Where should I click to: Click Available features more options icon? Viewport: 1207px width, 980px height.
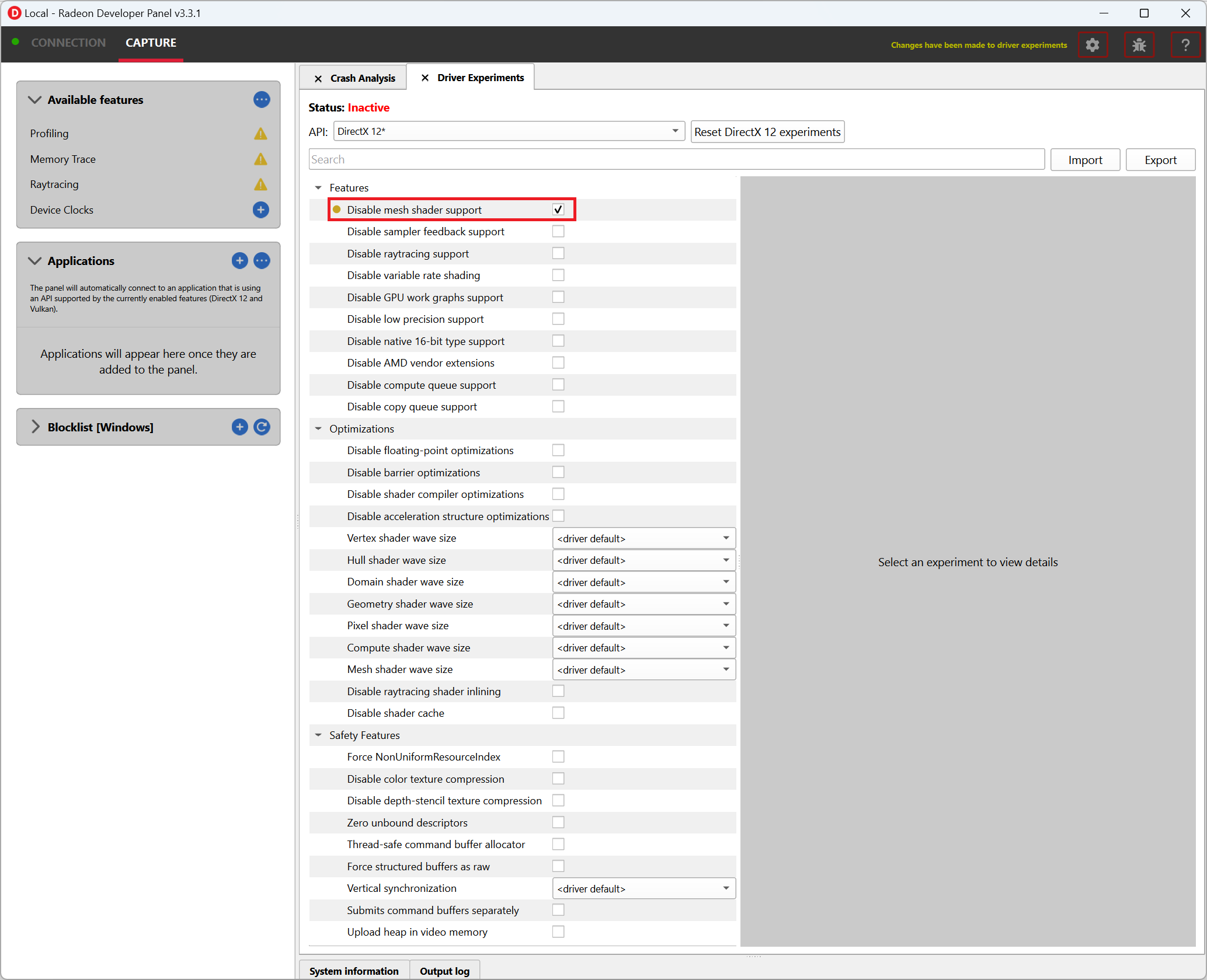pyautogui.click(x=261, y=100)
